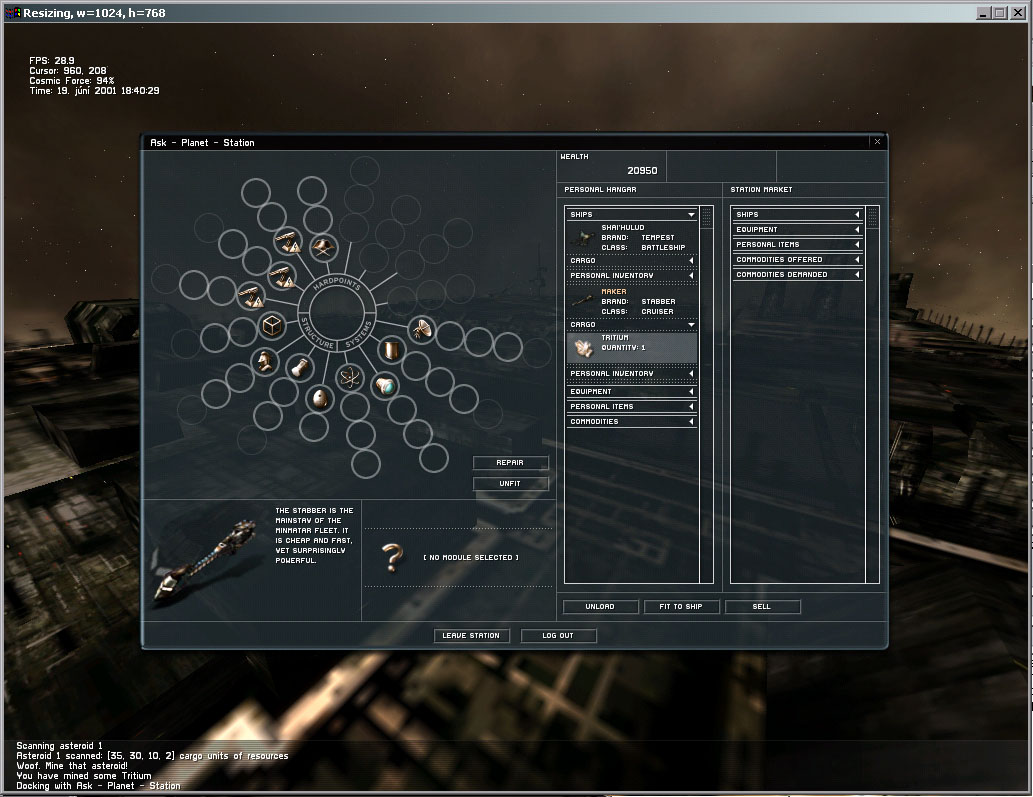Click the Station Market scrollbar handle
1033x797 pixels.
tap(872, 217)
